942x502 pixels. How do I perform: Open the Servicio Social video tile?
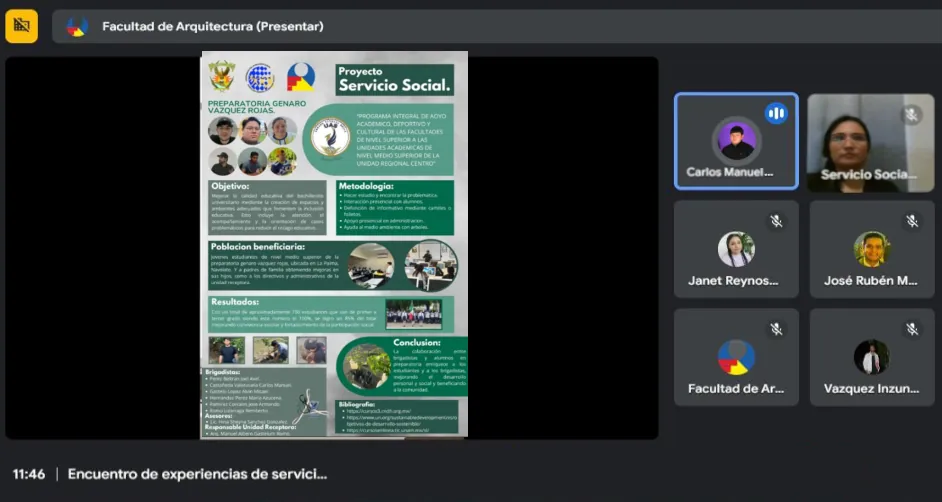[871, 143]
